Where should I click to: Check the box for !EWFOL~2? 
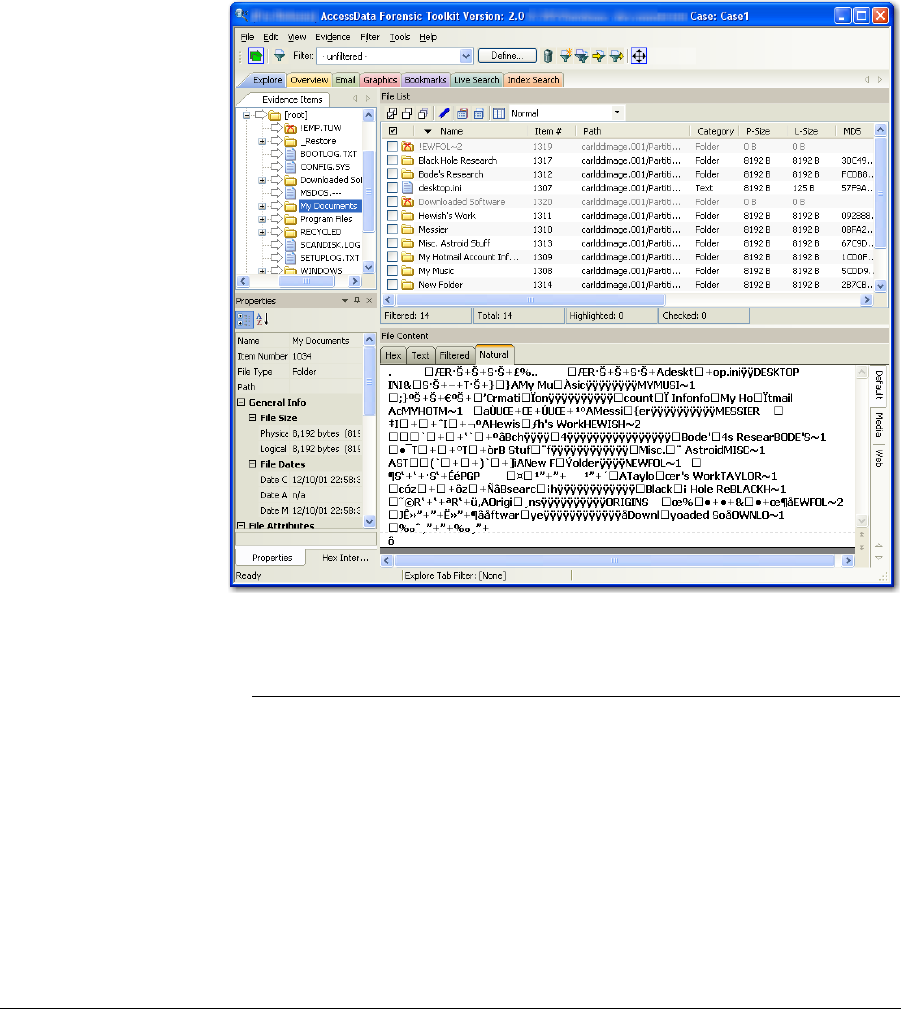click(x=392, y=147)
